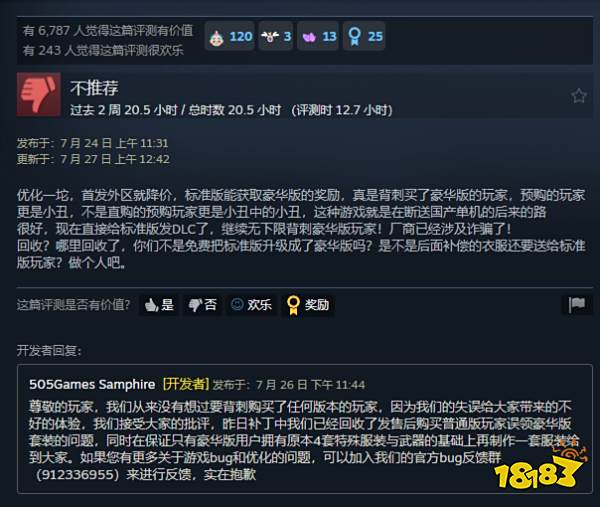Click the winged award icon showing 3
This screenshot has height=507, width=600.
point(276,36)
